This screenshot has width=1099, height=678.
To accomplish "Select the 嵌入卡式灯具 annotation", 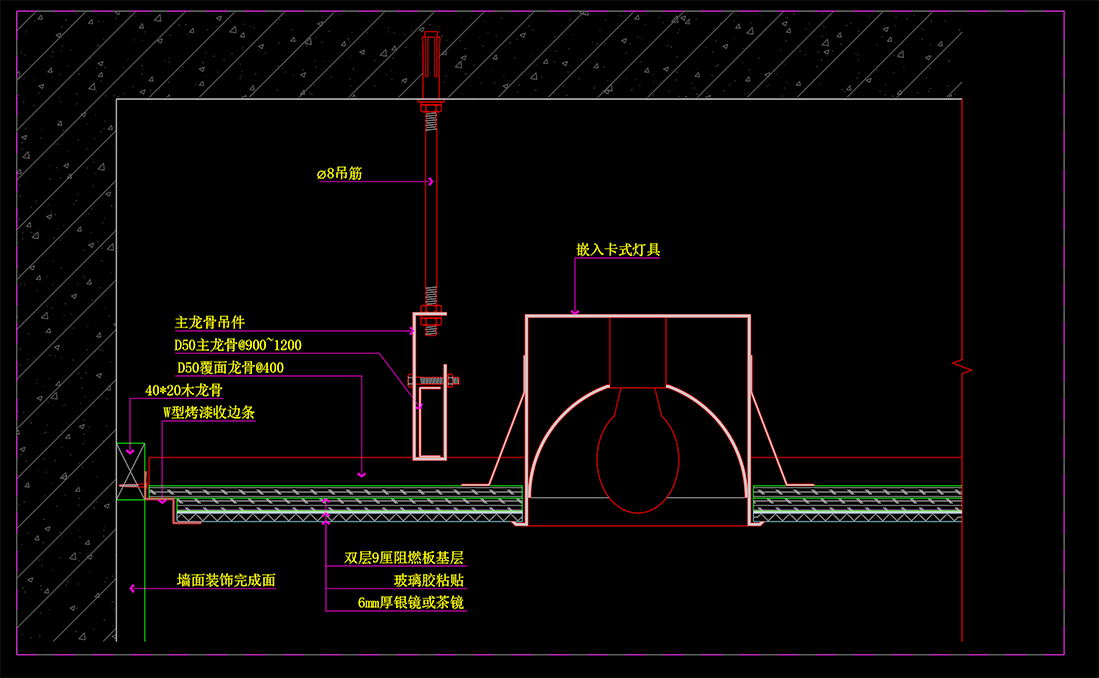I will coord(618,249).
